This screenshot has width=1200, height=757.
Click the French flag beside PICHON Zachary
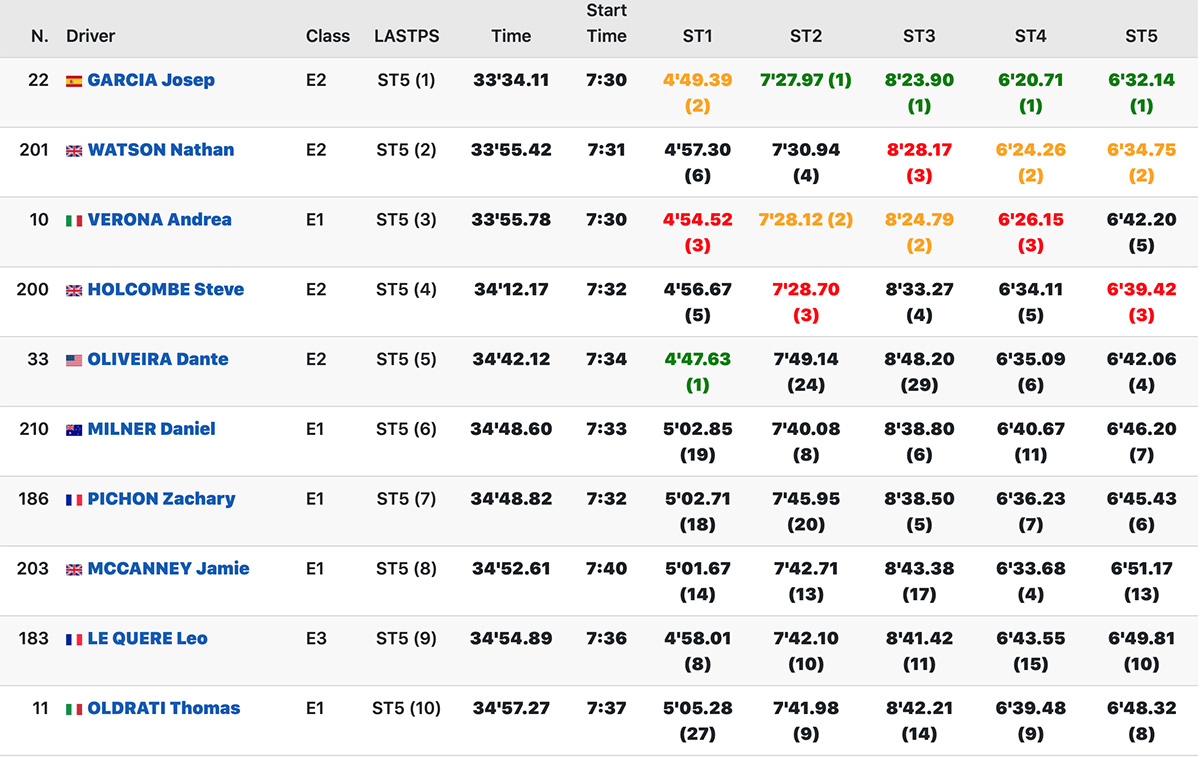74,500
